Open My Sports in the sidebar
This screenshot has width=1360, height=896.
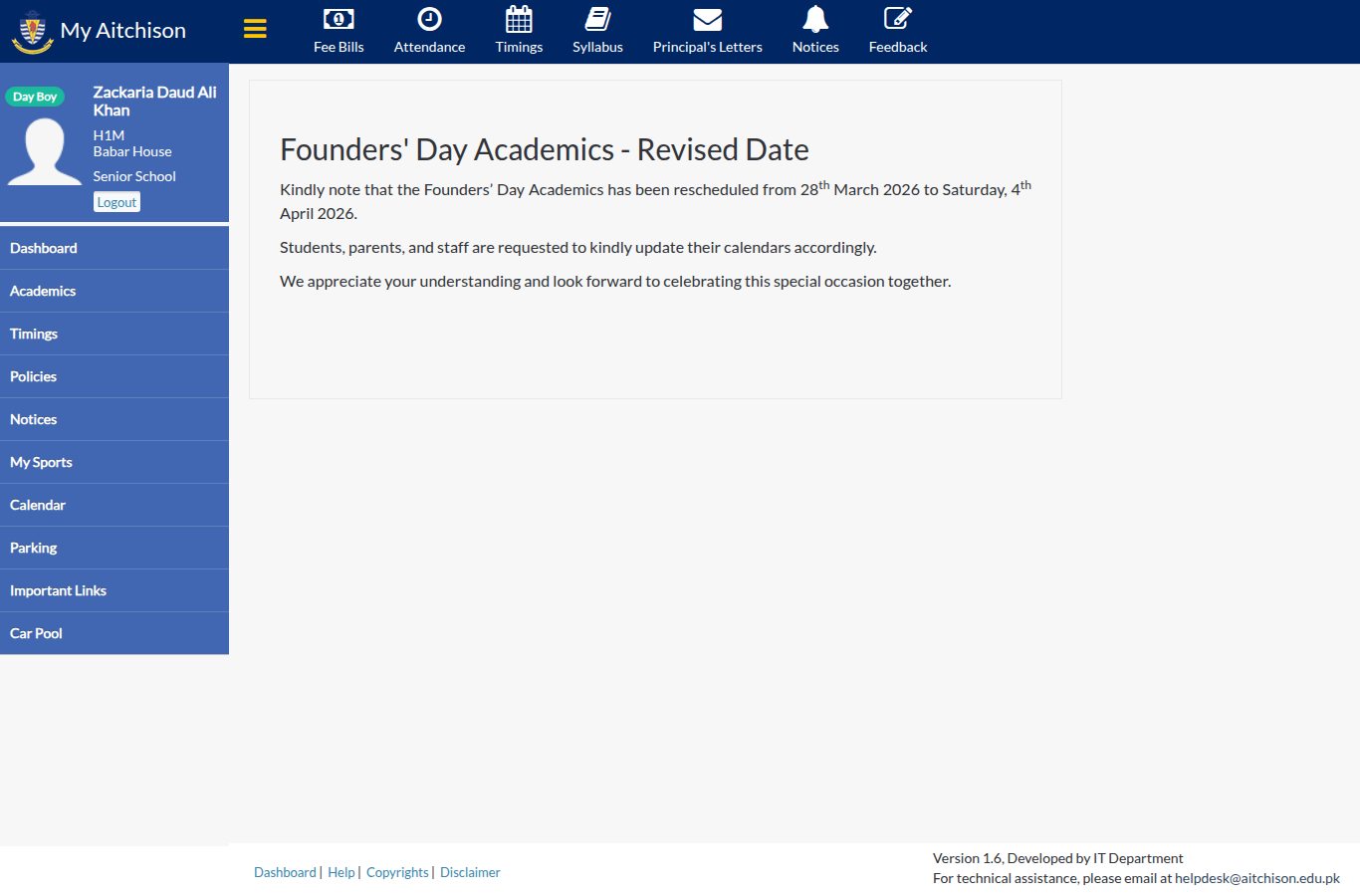[x=114, y=462]
